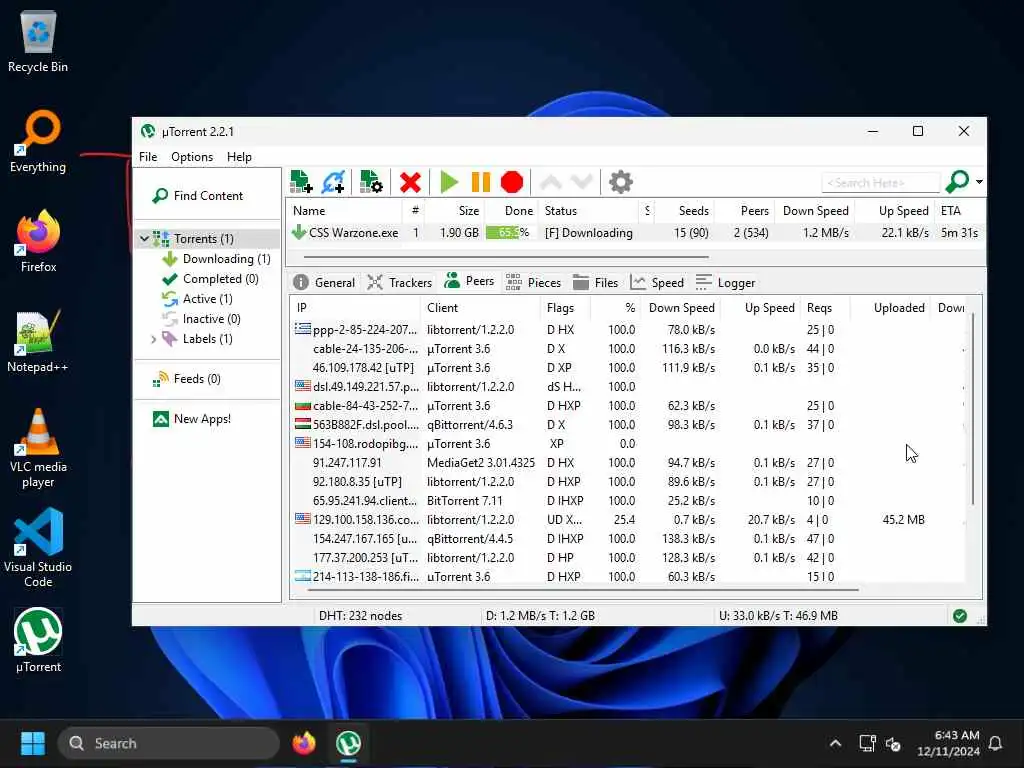The width and height of the screenshot is (1024, 768).
Task: Open Visual Studio Code desktop shortcut
Action: (38, 547)
